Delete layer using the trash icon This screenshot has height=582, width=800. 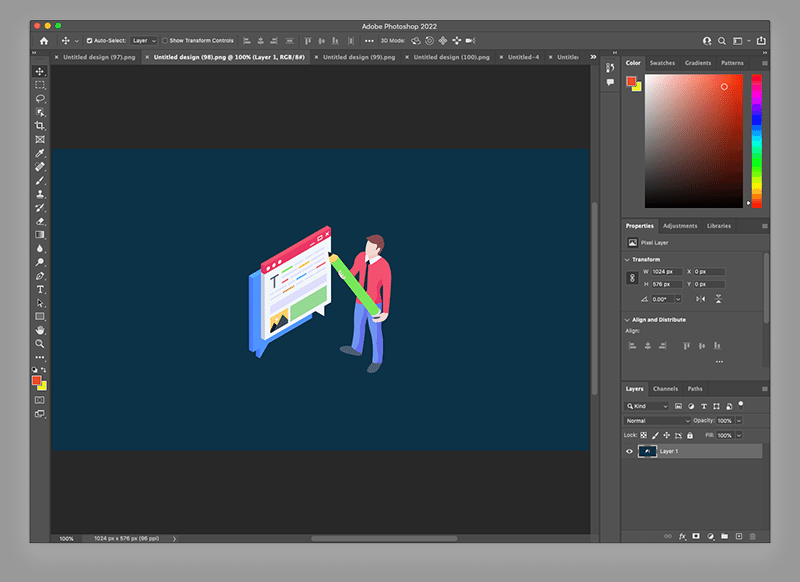pos(754,537)
